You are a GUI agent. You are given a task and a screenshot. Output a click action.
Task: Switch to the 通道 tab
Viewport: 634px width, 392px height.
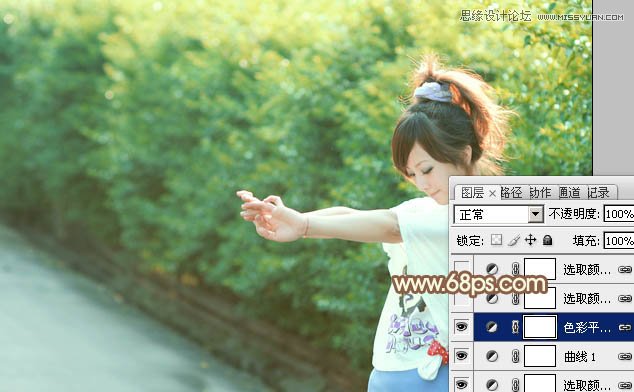click(x=569, y=193)
